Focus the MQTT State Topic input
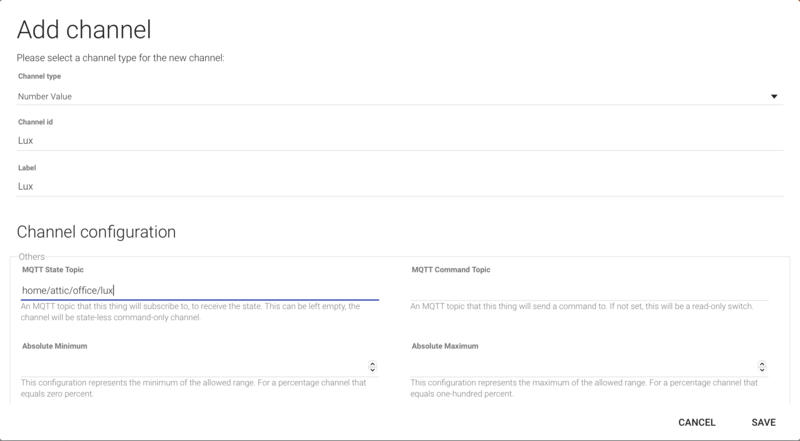This screenshot has width=800, height=441. tap(200, 290)
